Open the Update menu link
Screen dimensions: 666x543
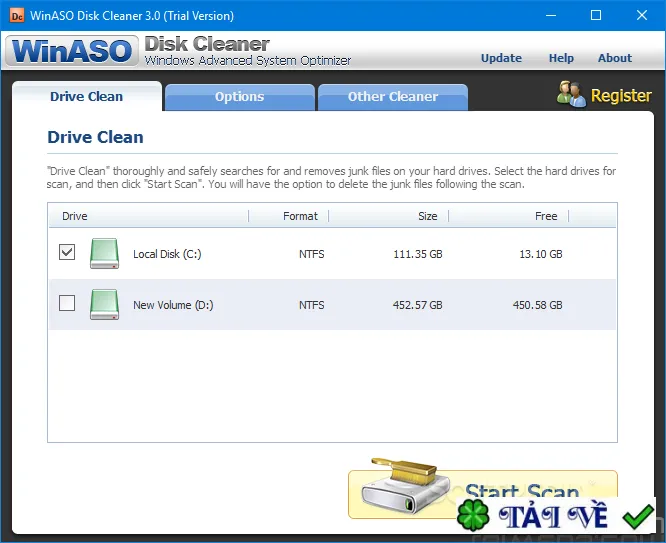pyautogui.click(x=501, y=58)
